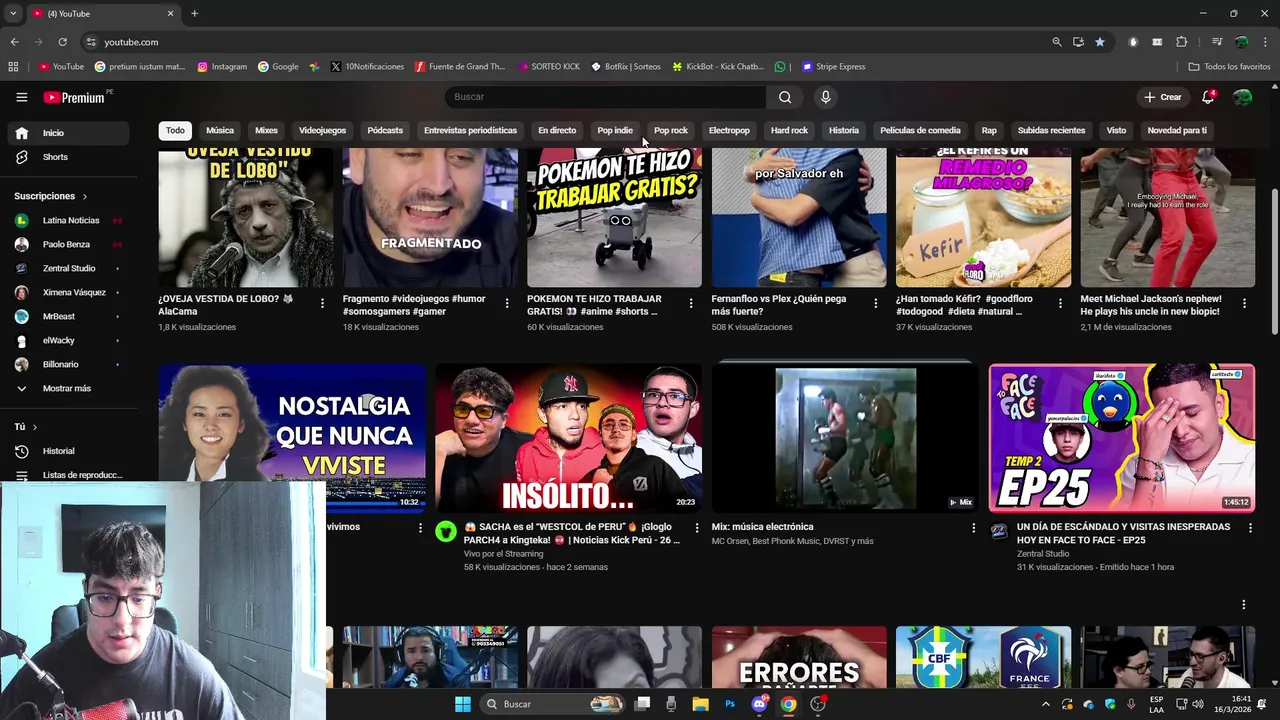Click the page vertical scrollbar

[1274, 262]
